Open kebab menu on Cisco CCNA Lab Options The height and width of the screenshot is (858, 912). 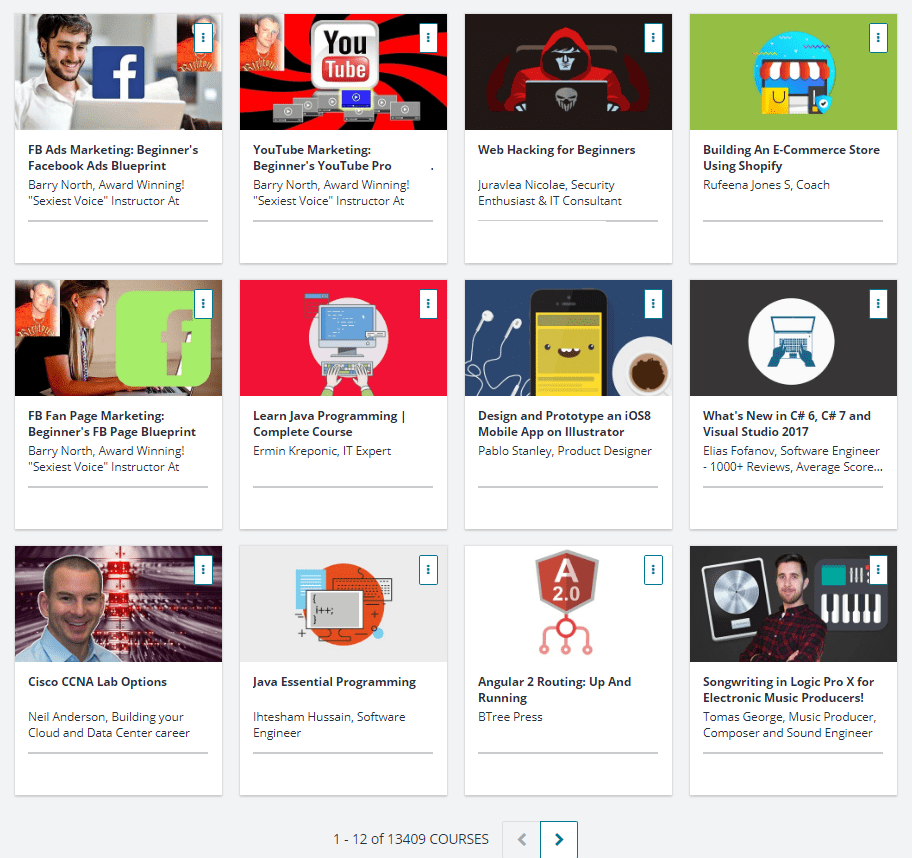click(204, 569)
